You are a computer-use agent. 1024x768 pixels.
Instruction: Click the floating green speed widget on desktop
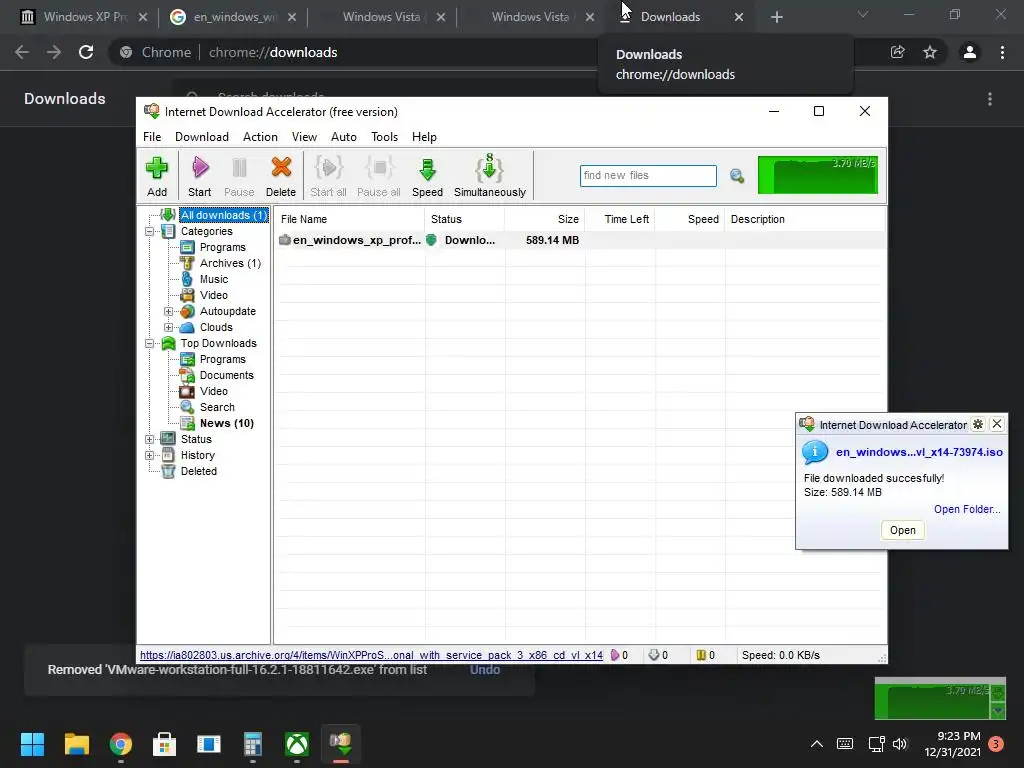940,699
